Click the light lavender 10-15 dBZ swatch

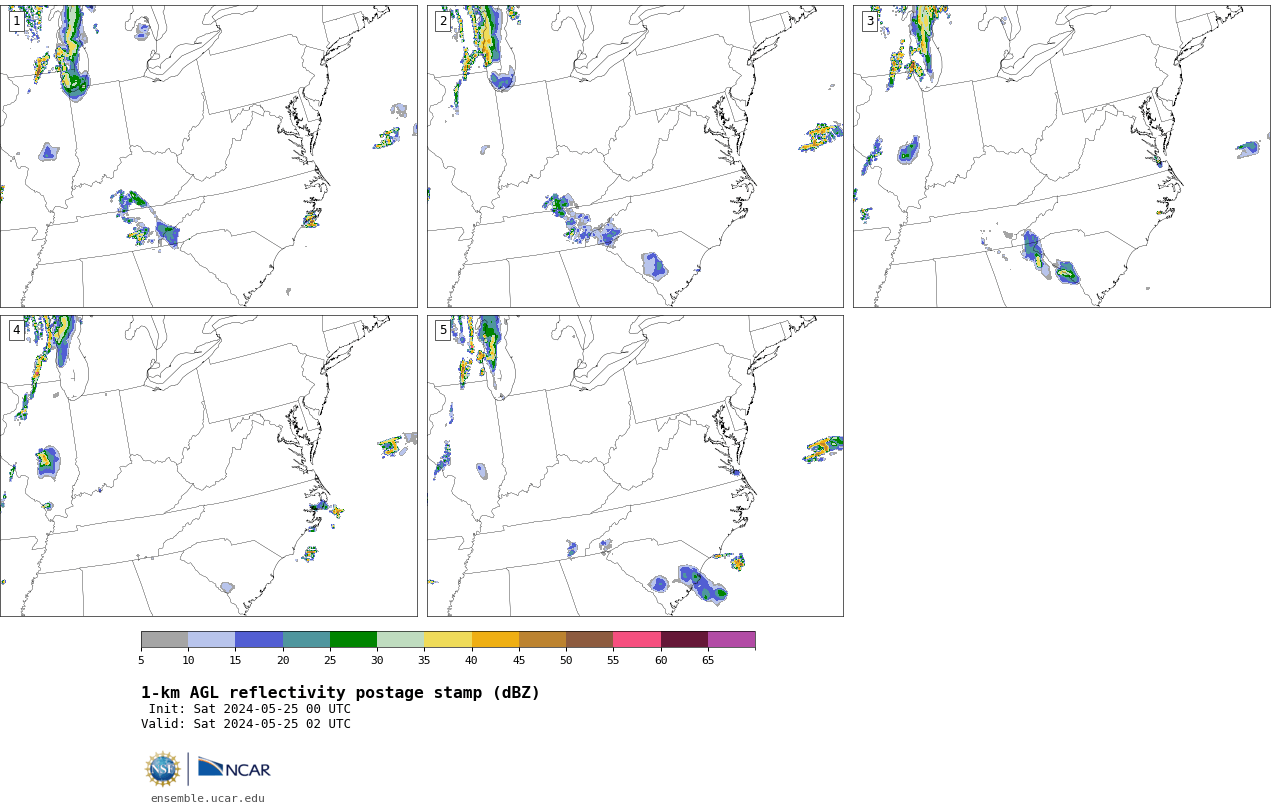coord(212,640)
